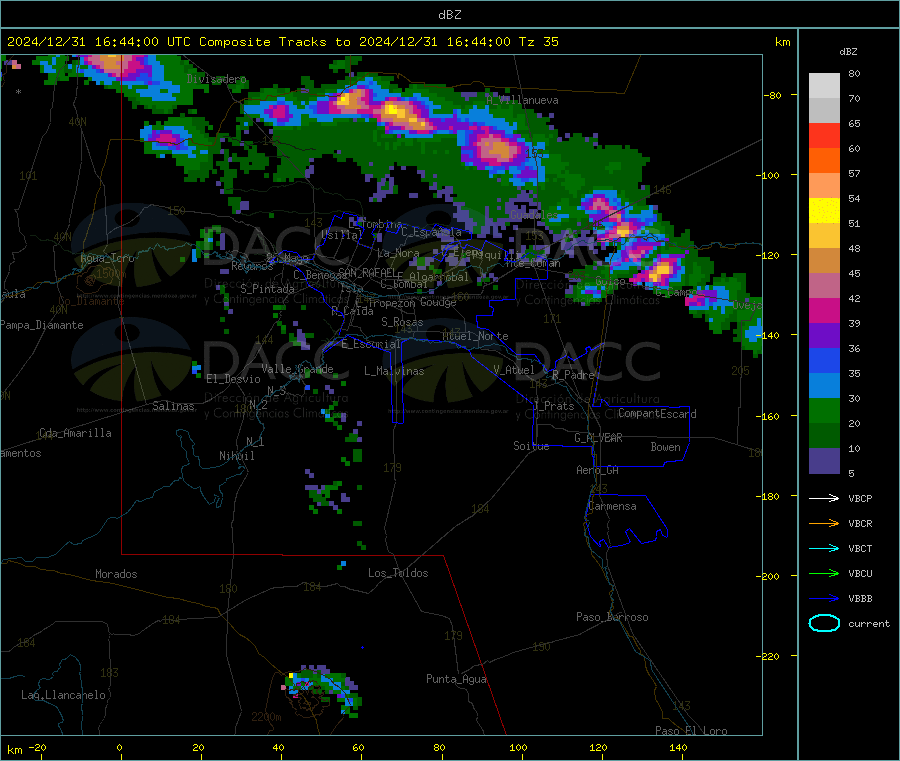
Task: Click the strongest storm cell near A_Villanueva
Action: click(498, 150)
